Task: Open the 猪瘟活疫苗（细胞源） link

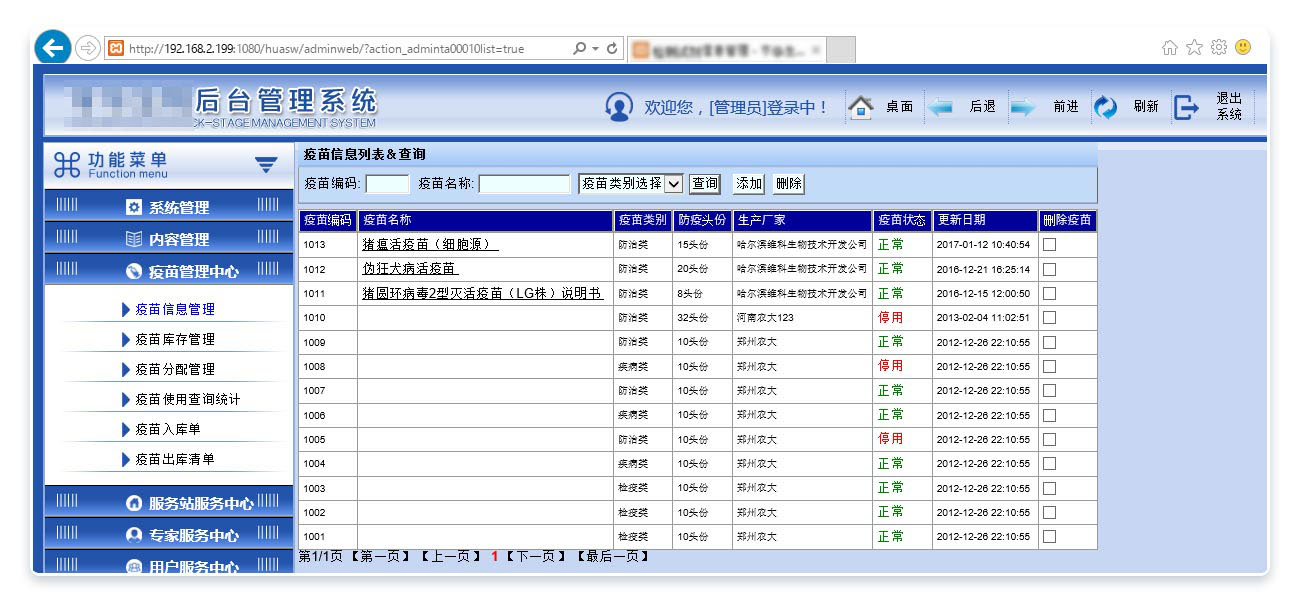Action: (430, 245)
